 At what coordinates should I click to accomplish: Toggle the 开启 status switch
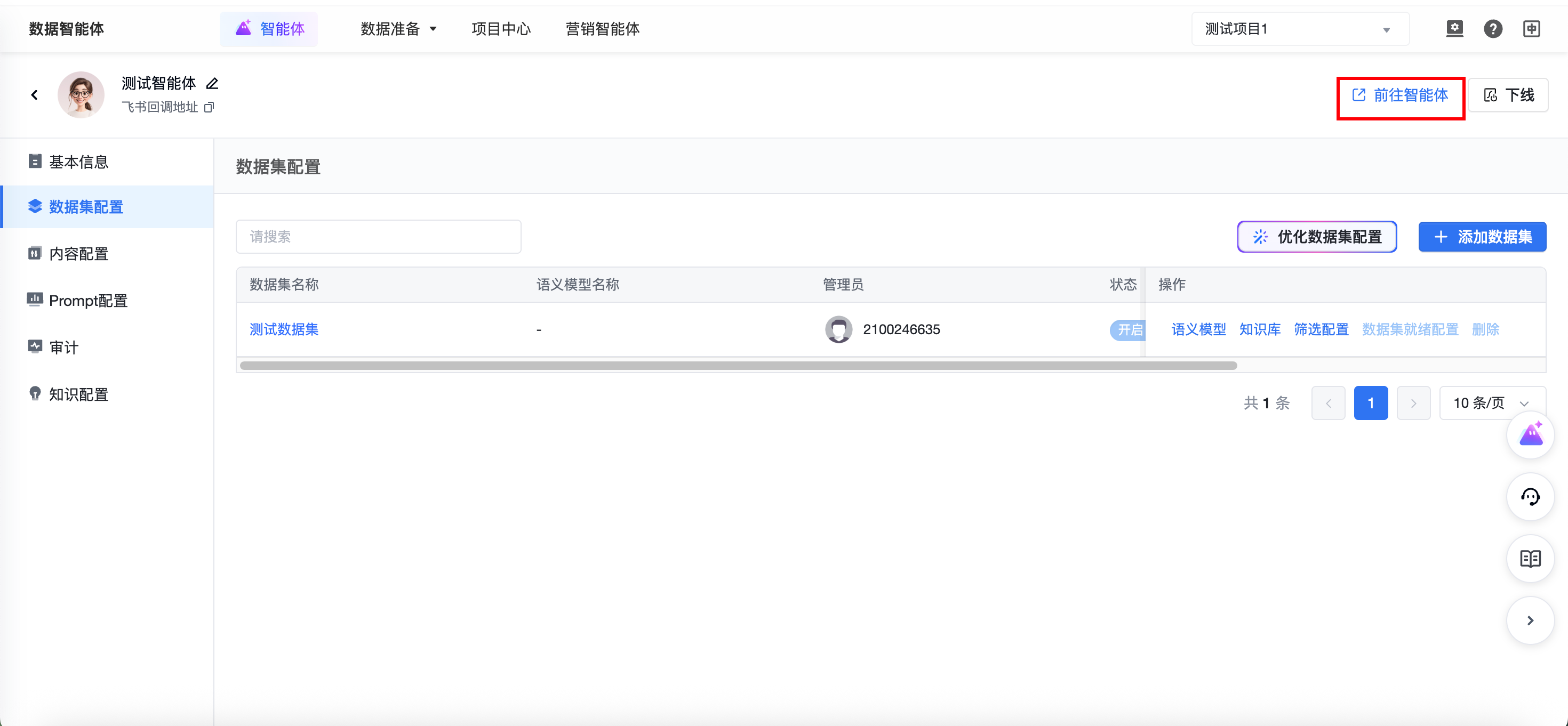(x=1128, y=330)
